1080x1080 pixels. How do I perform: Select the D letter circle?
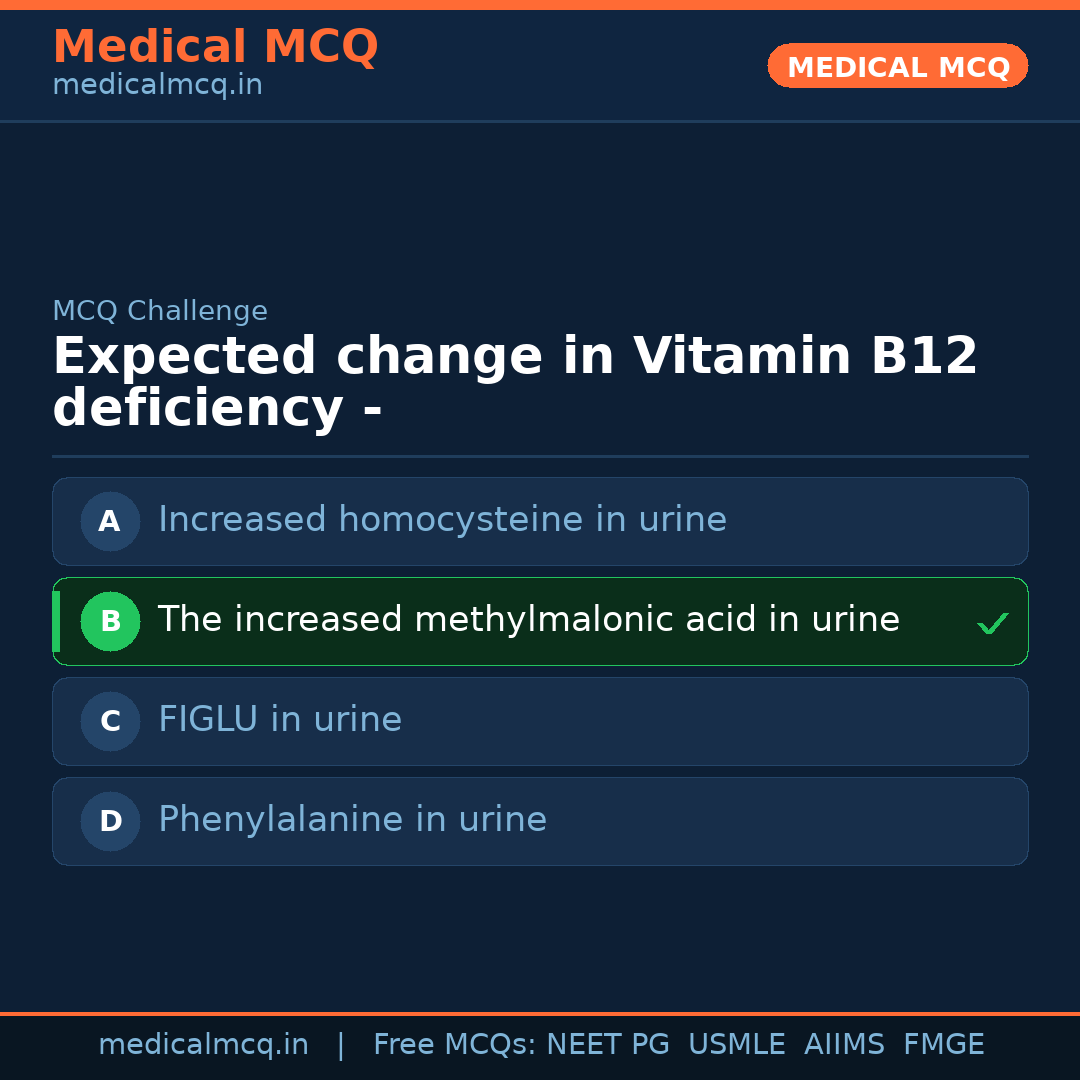(110, 821)
